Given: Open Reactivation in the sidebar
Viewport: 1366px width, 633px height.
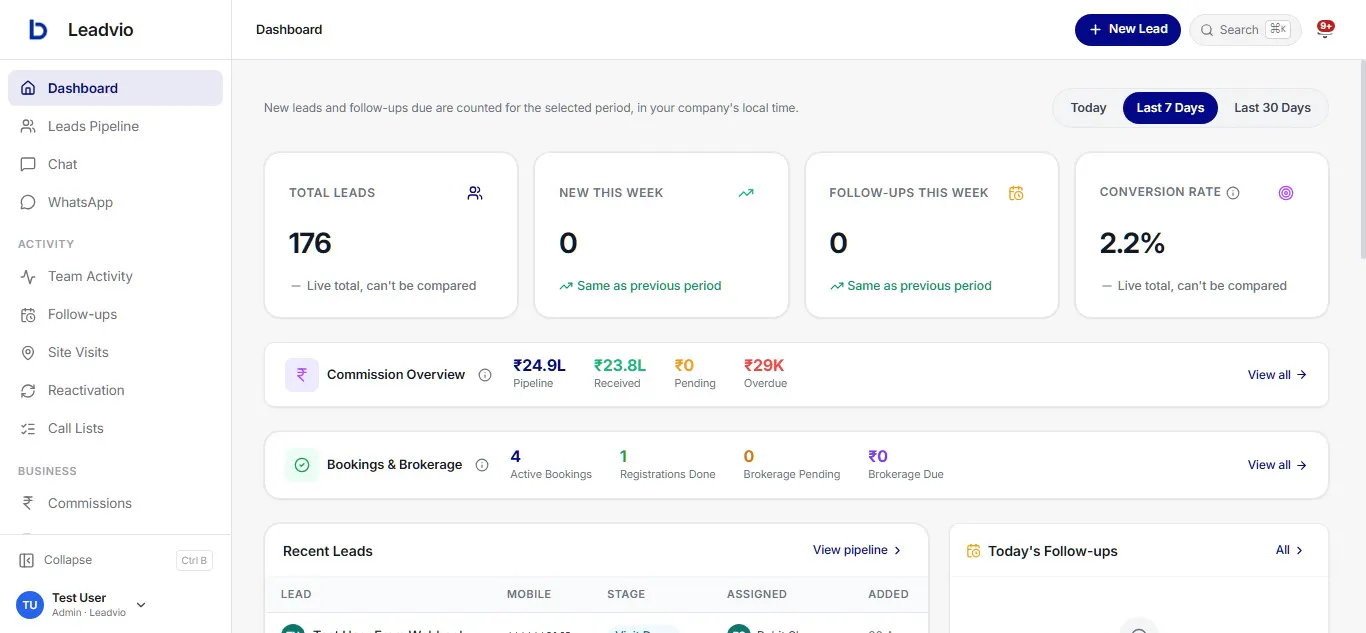Looking at the screenshot, I should [115, 390].
